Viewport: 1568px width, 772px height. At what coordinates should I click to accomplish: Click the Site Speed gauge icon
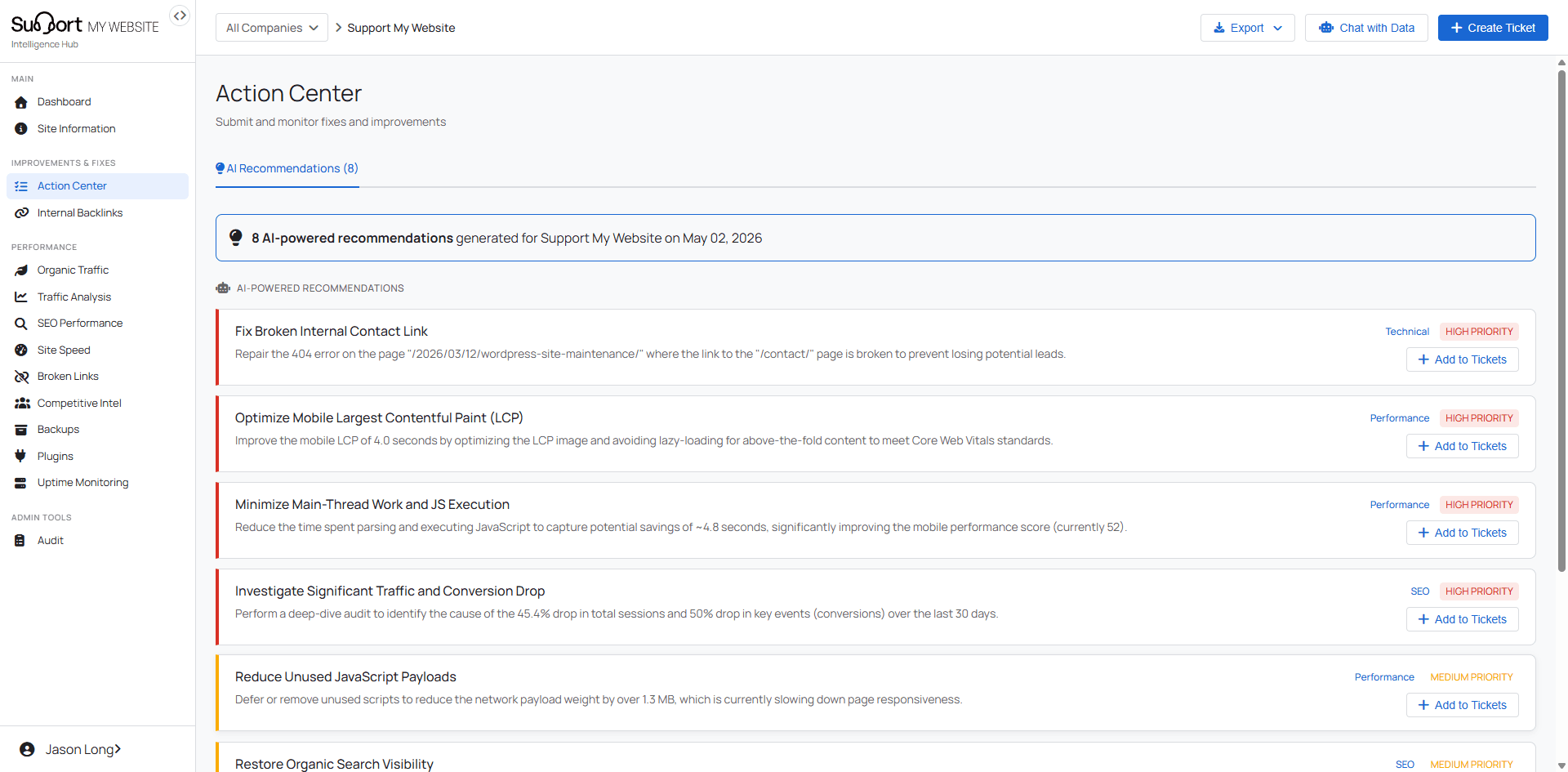coord(21,350)
